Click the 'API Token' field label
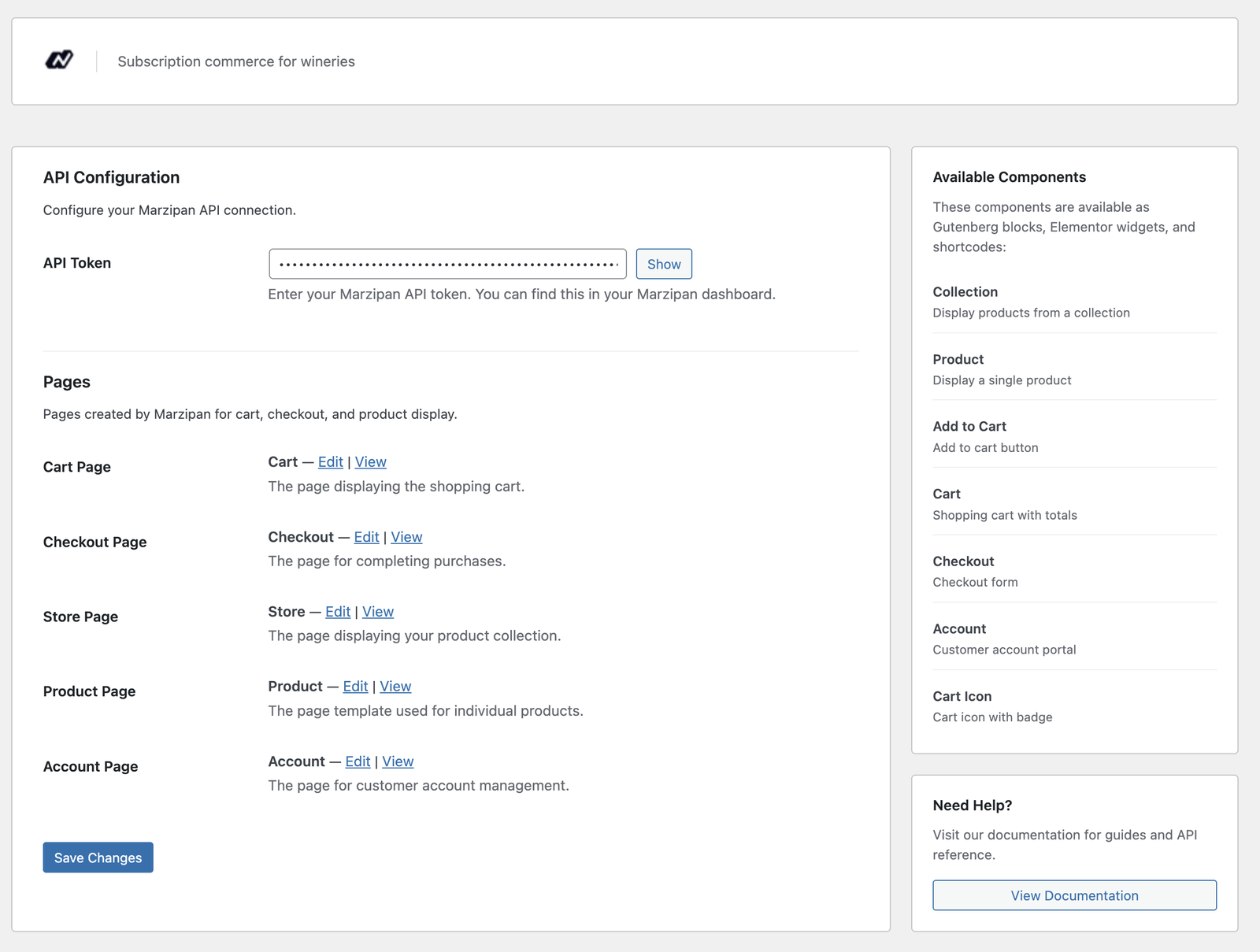The height and width of the screenshot is (952, 1260). pyautogui.click(x=77, y=263)
